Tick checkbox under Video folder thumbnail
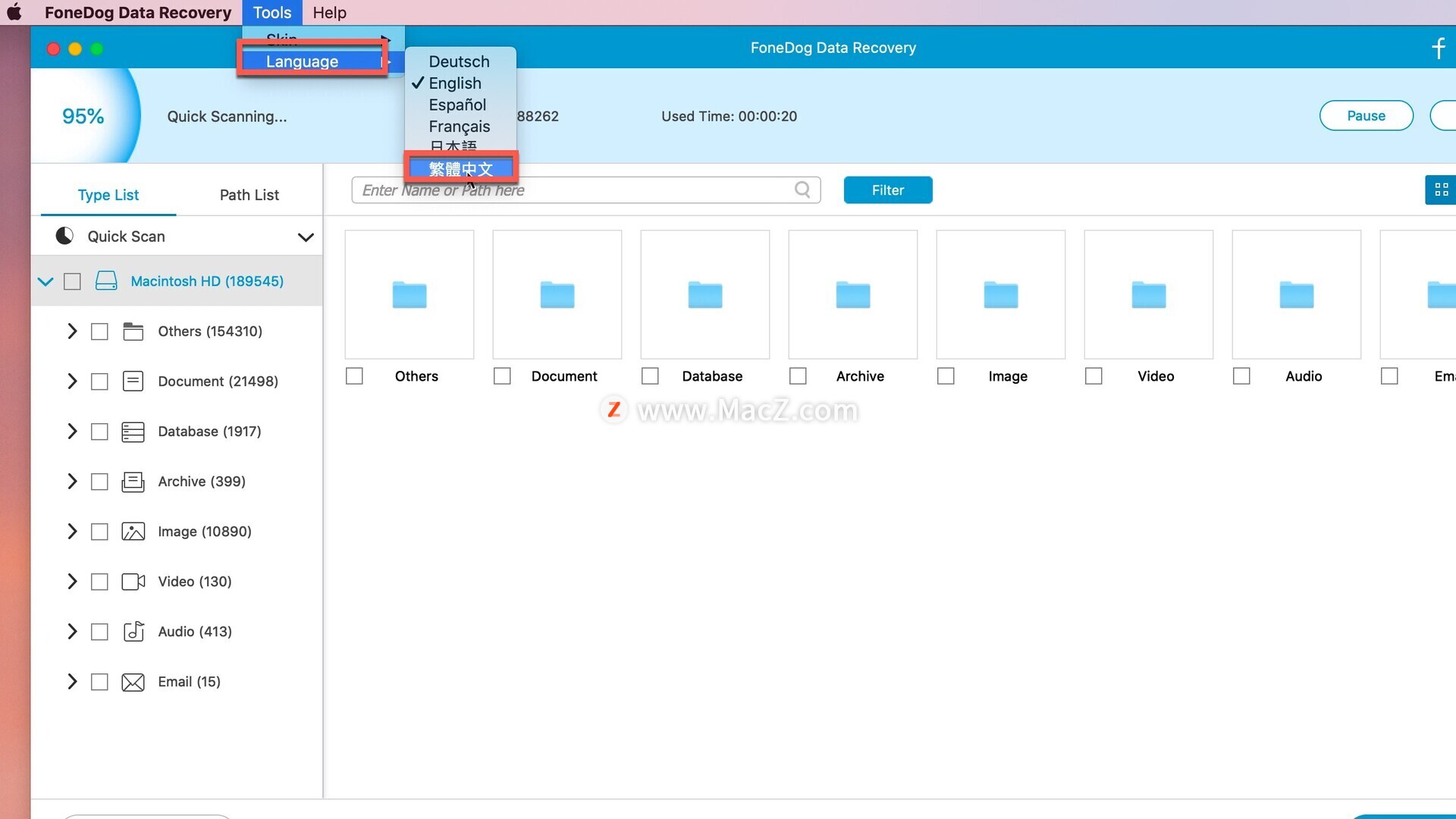The height and width of the screenshot is (819, 1456). pyautogui.click(x=1094, y=376)
